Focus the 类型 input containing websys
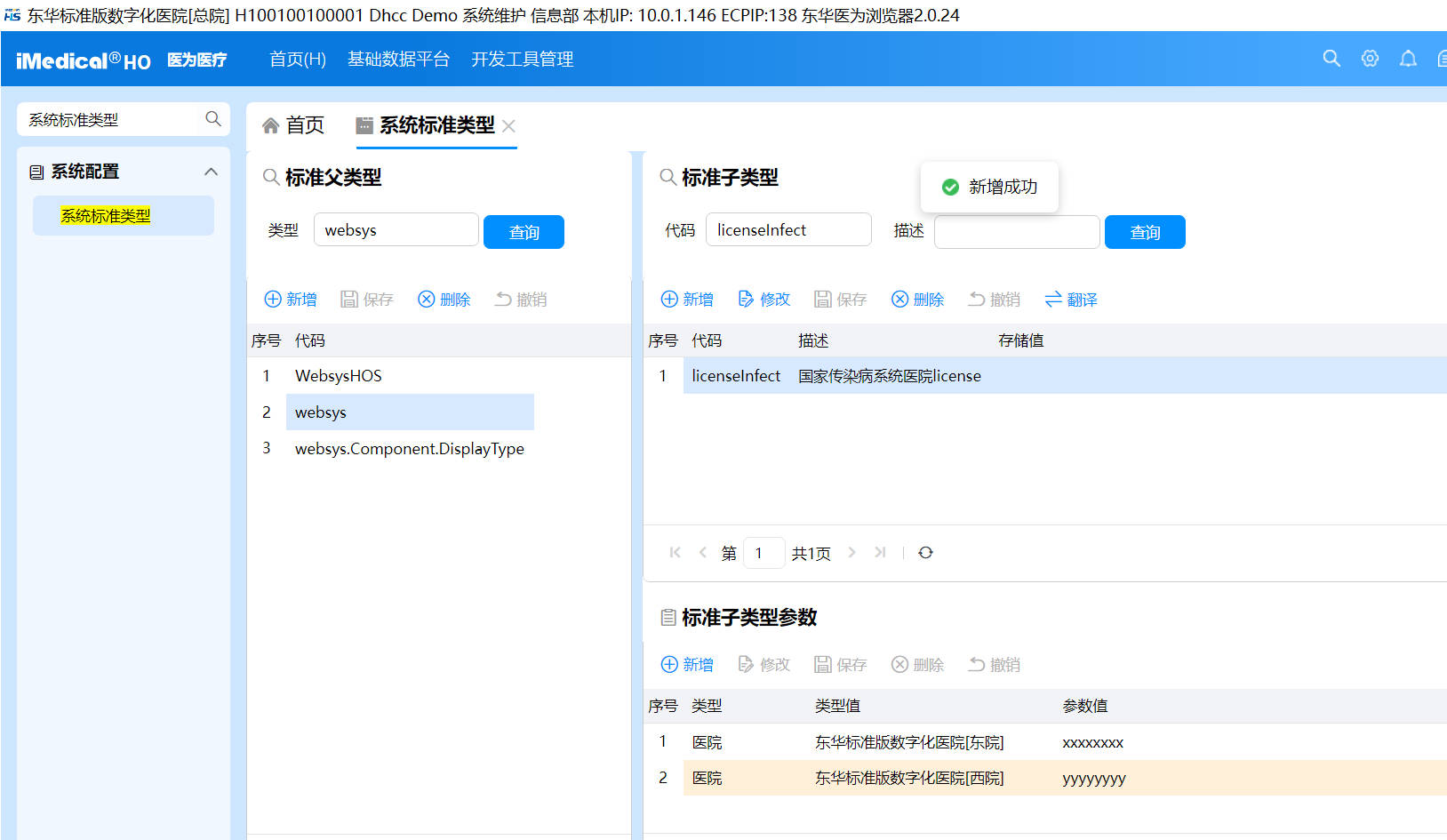The image size is (1447, 840). pos(396,230)
